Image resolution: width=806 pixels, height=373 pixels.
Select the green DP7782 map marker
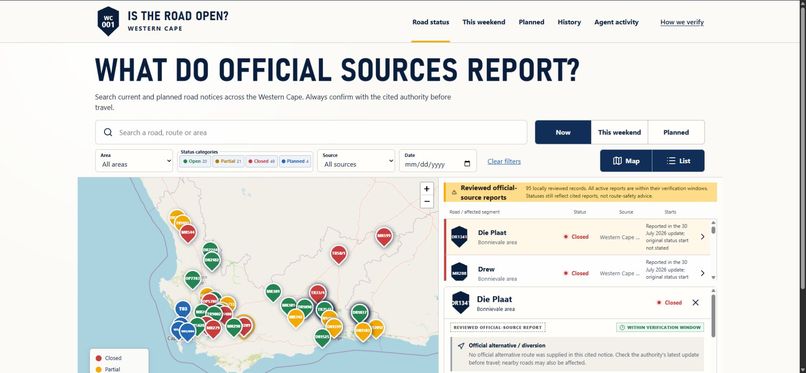point(192,279)
